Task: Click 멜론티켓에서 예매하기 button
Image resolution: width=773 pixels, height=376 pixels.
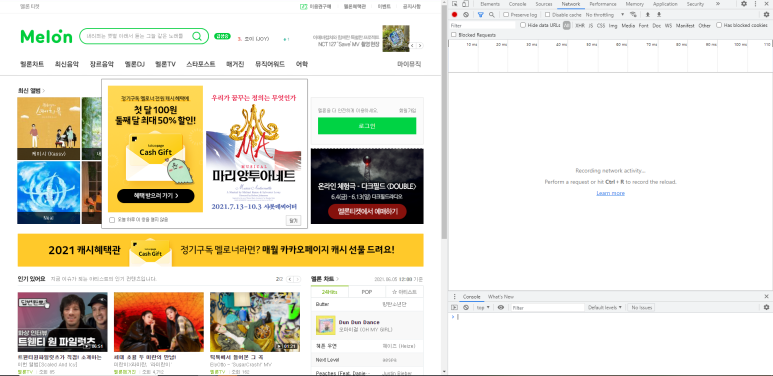Action: point(367,211)
